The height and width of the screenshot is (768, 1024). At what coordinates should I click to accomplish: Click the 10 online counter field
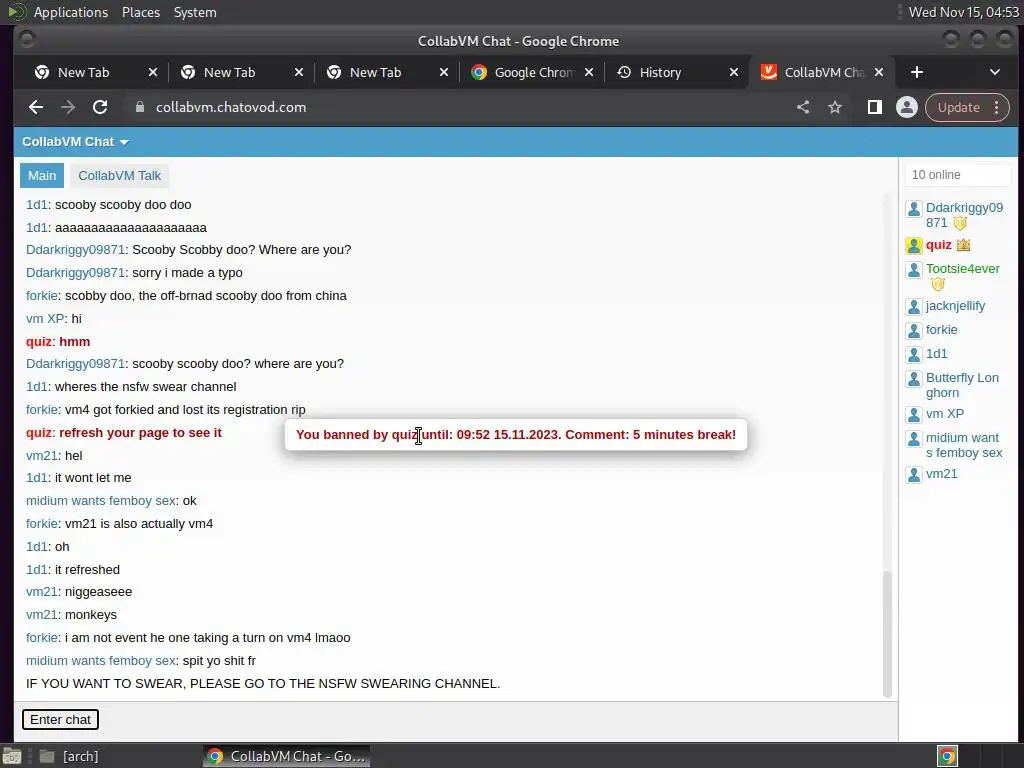(957, 175)
